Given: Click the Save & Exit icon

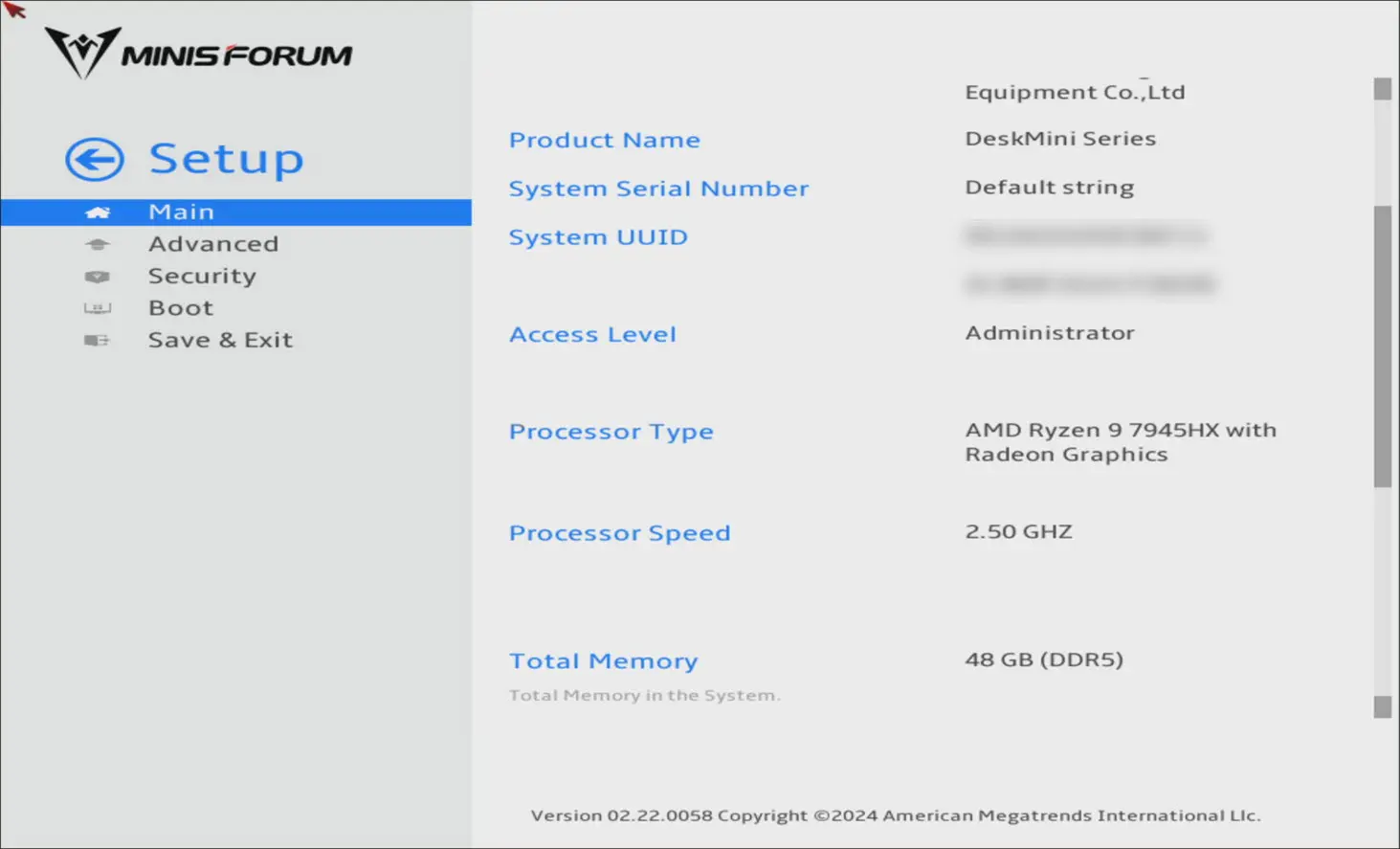Looking at the screenshot, I should pyautogui.click(x=98, y=341).
